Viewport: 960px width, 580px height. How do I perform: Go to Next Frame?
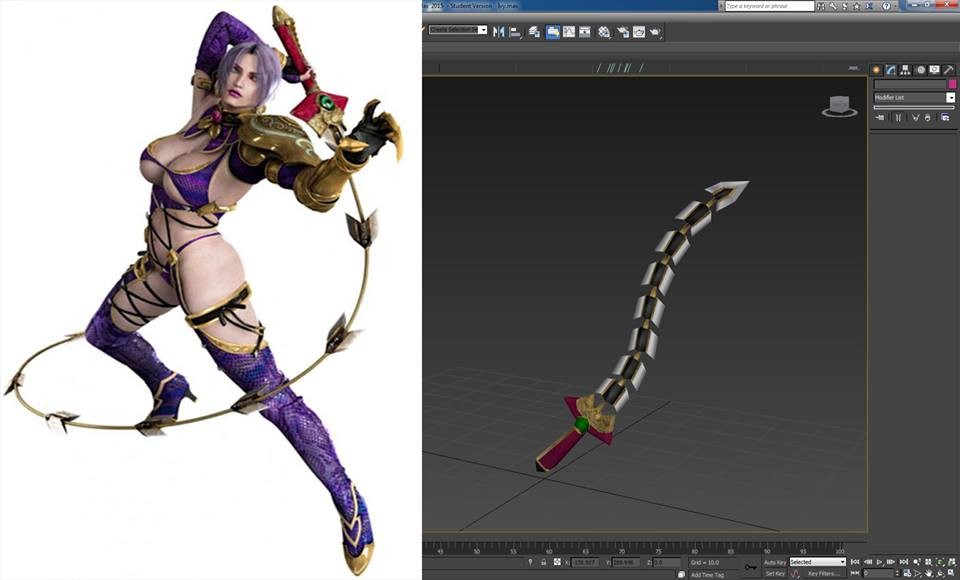pyautogui.click(x=891, y=562)
